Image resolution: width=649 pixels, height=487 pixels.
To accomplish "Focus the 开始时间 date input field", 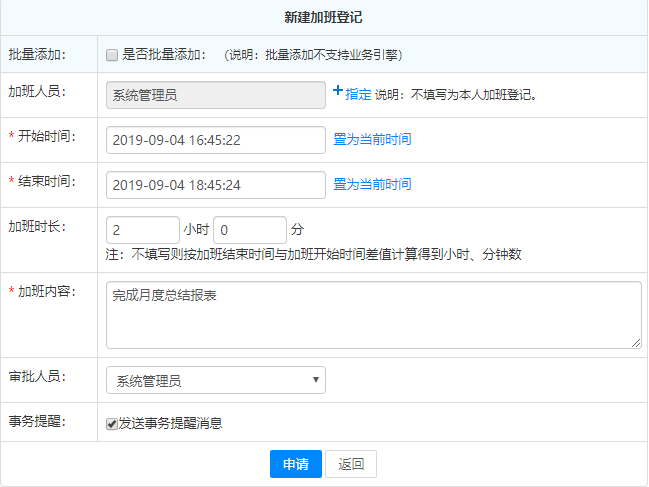I will [x=215, y=140].
